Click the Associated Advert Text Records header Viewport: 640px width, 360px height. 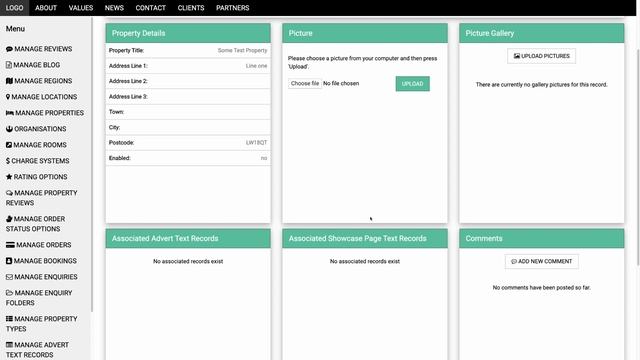pyautogui.click(x=188, y=238)
